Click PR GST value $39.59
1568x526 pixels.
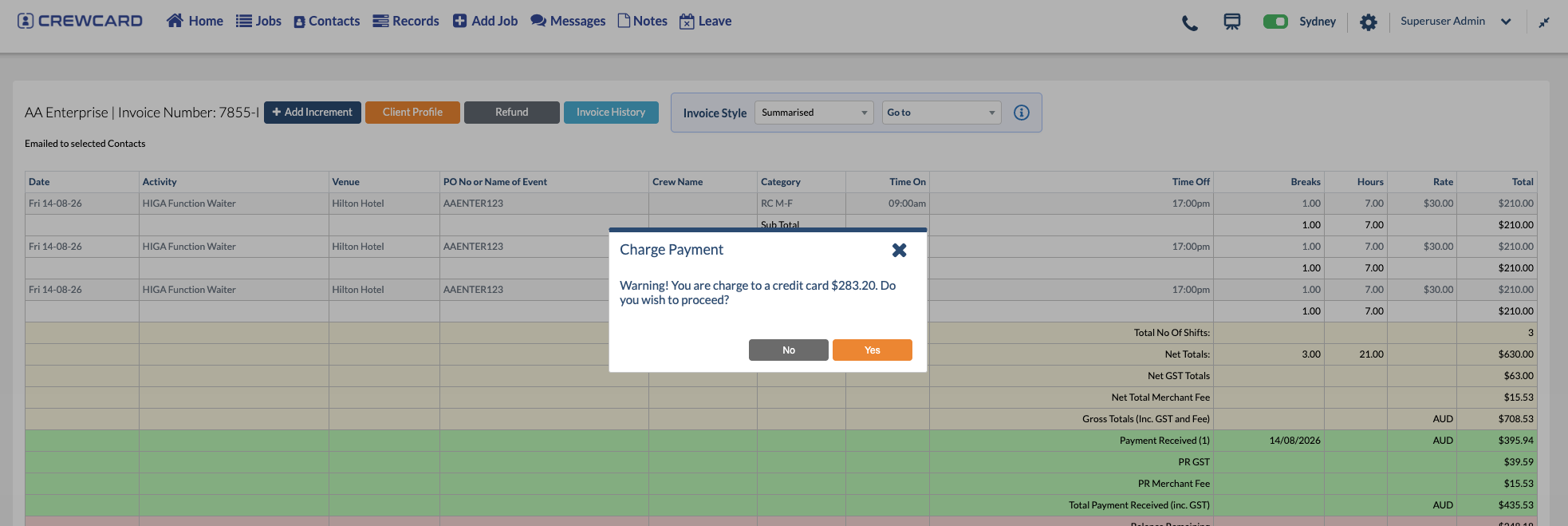point(1519,462)
